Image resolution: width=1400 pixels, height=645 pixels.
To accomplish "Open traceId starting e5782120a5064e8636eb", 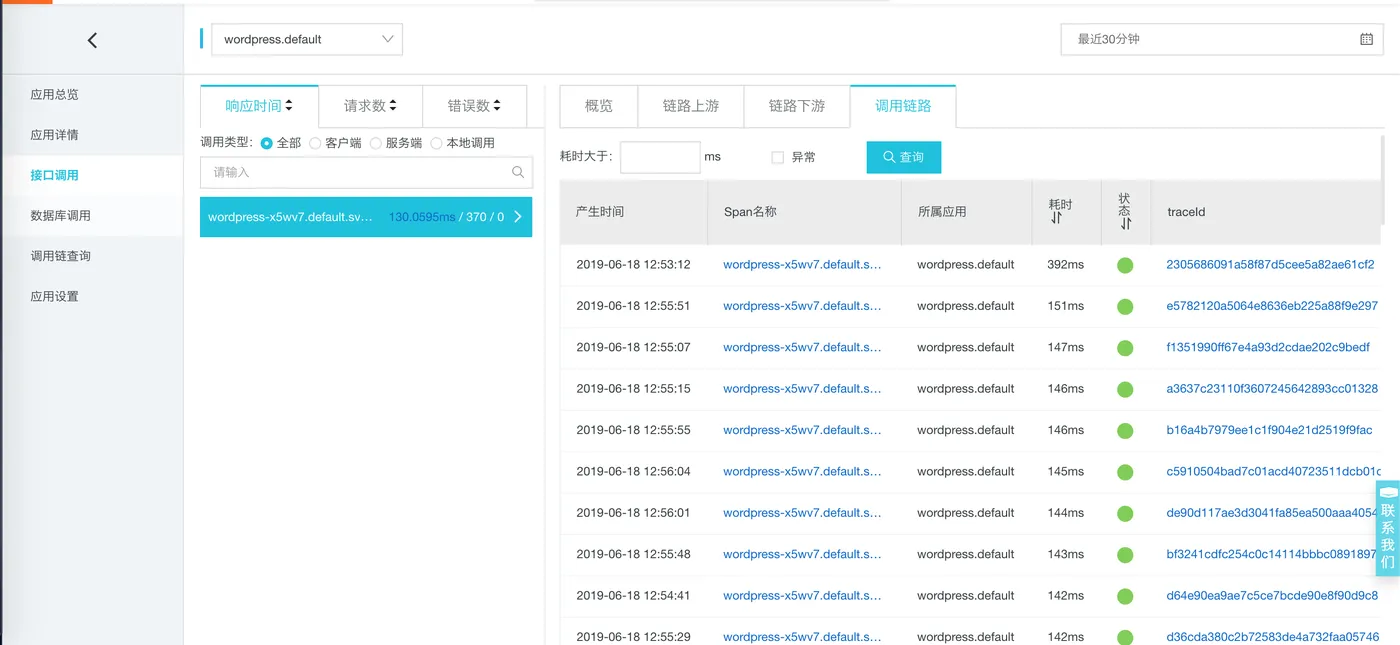I will coord(1272,306).
